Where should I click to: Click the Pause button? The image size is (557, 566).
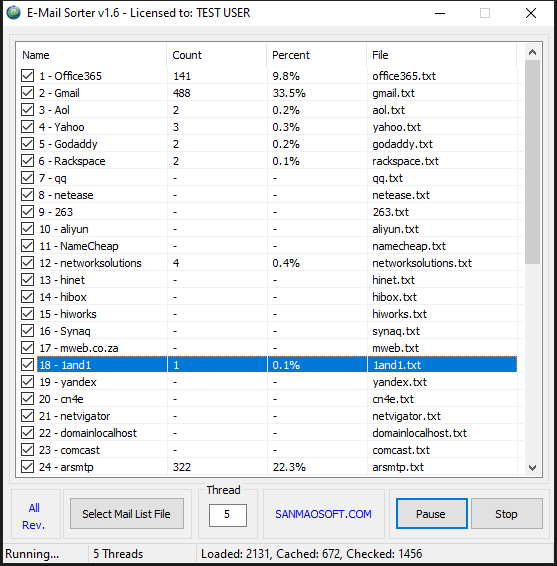[432, 514]
